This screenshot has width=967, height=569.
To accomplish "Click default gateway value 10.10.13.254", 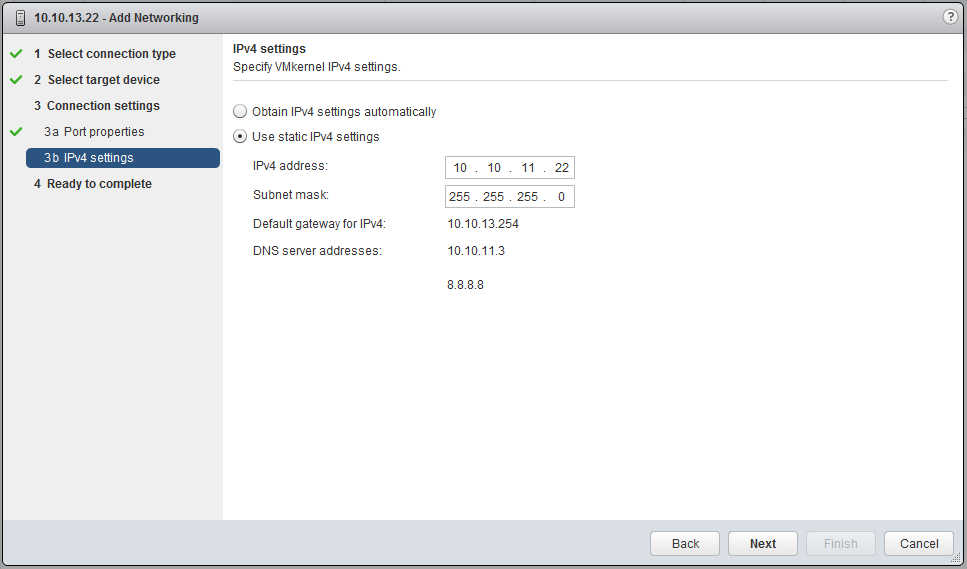I will (483, 224).
